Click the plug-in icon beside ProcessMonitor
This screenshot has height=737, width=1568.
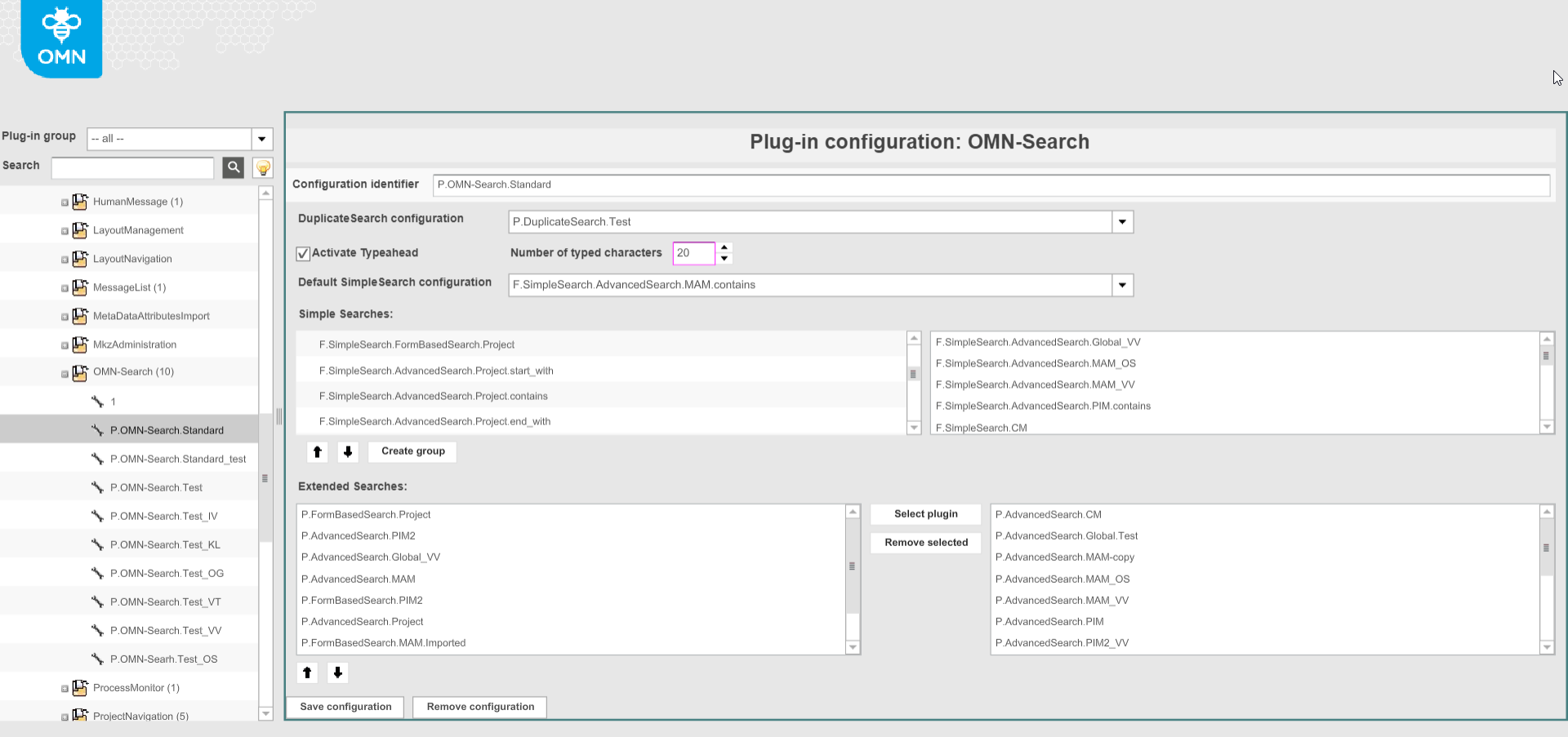pyautogui.click(x=80, y=687)
